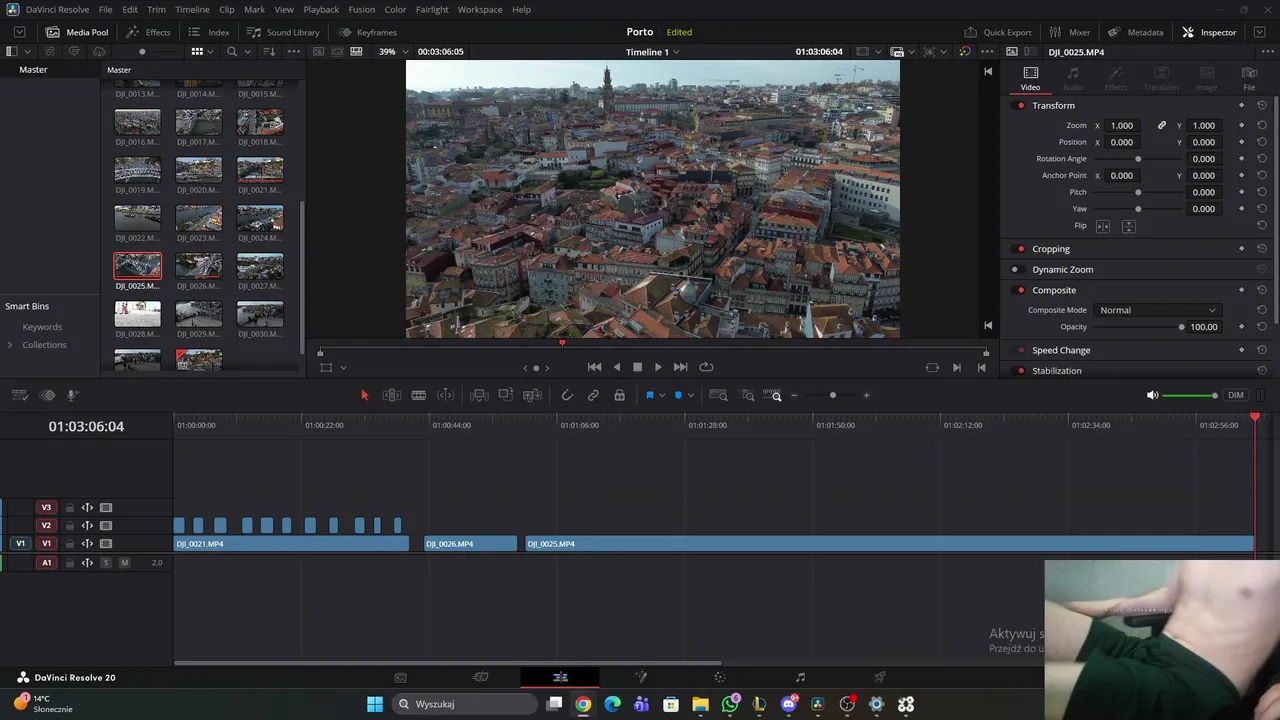Click the Quick Export button

click(x=998, y=32)
